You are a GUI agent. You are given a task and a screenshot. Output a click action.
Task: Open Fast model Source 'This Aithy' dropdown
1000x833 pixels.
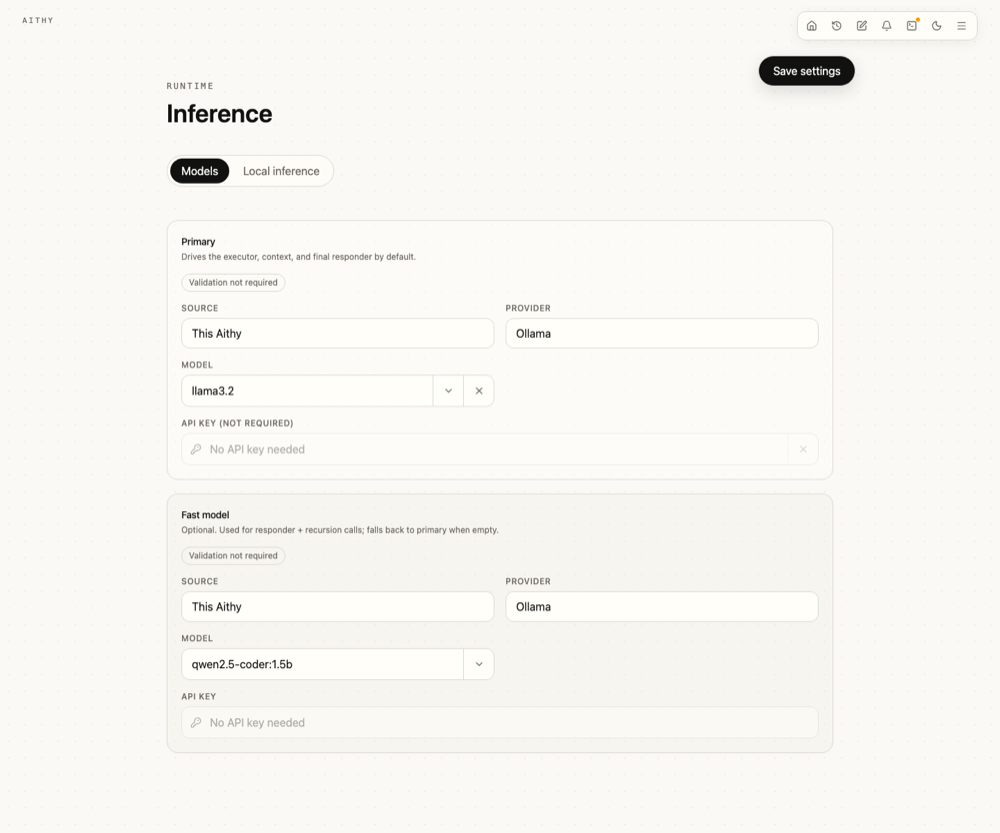point(337,607)
